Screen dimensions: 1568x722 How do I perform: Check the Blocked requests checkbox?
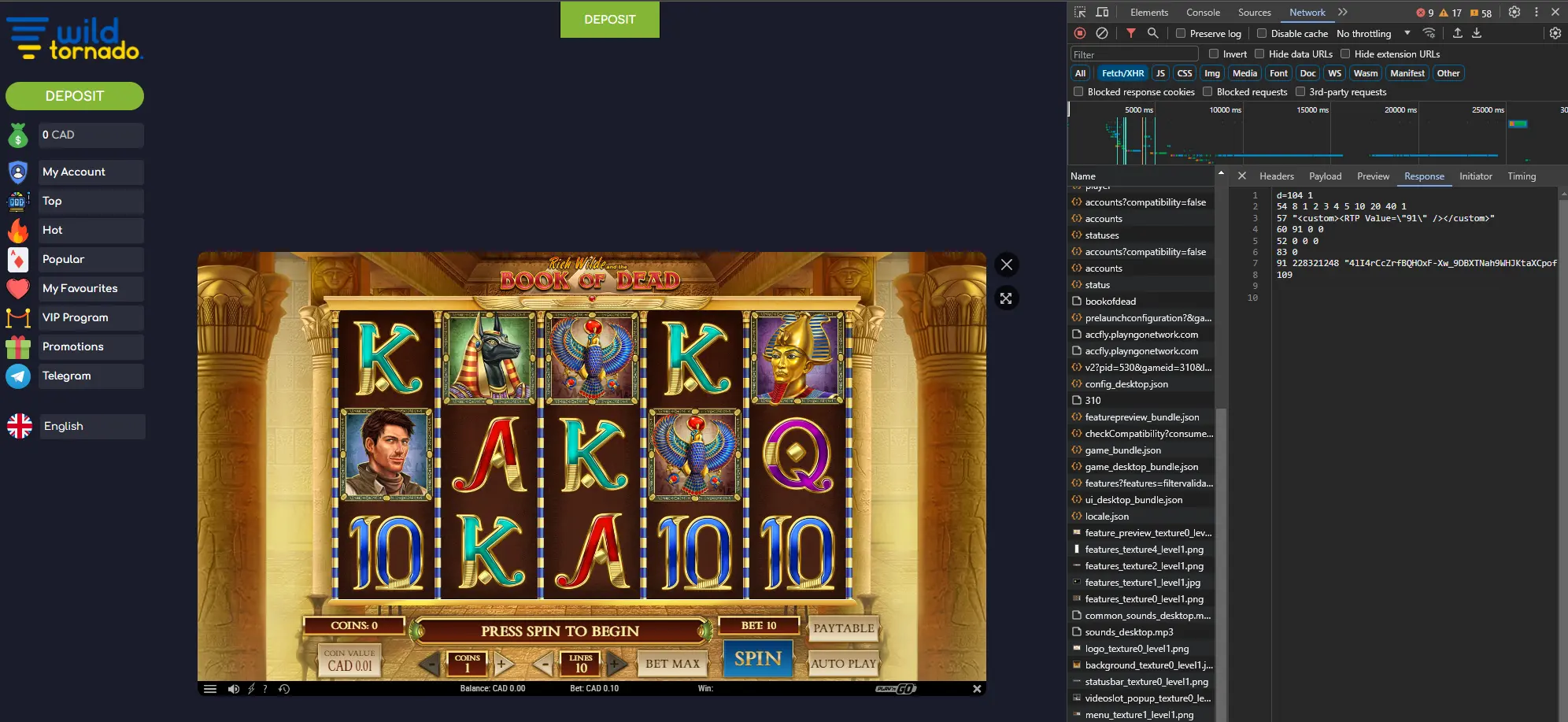click(1207, 91)
